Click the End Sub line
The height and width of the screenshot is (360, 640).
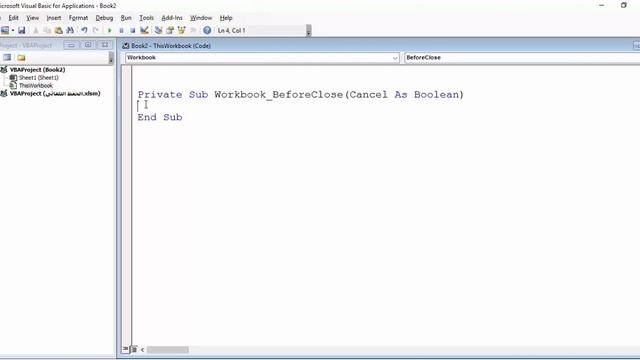coord(160,118)
